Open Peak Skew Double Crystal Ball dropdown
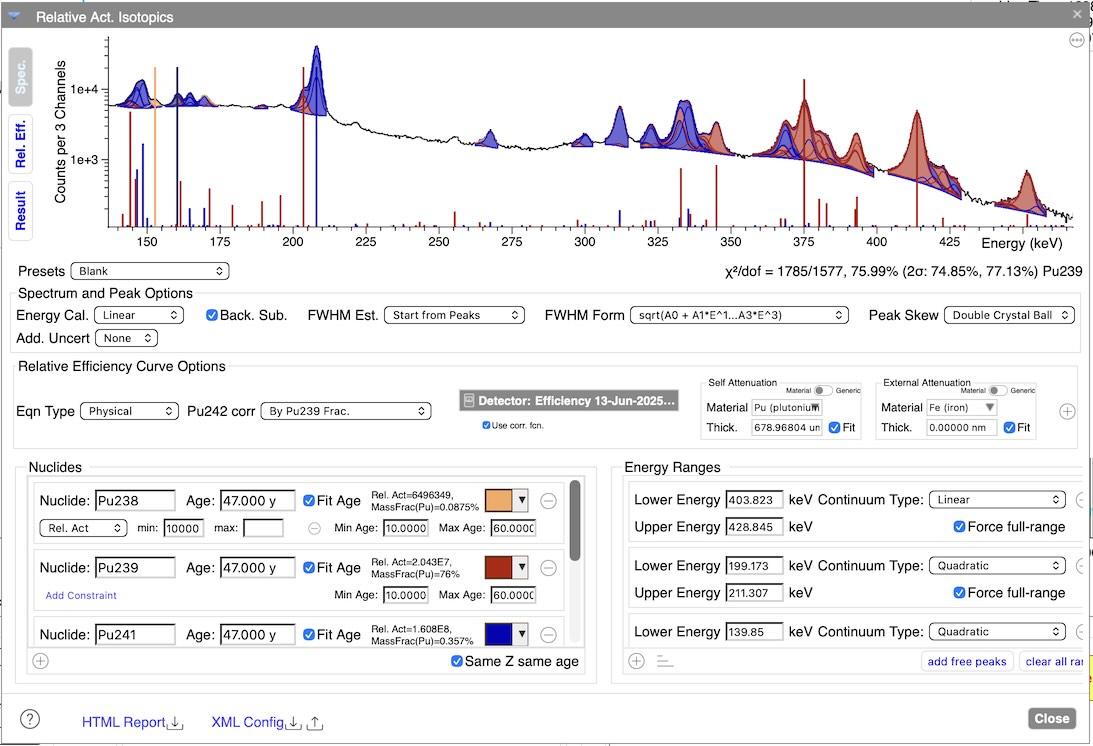1093x746 pixels. click(1009, 315)
